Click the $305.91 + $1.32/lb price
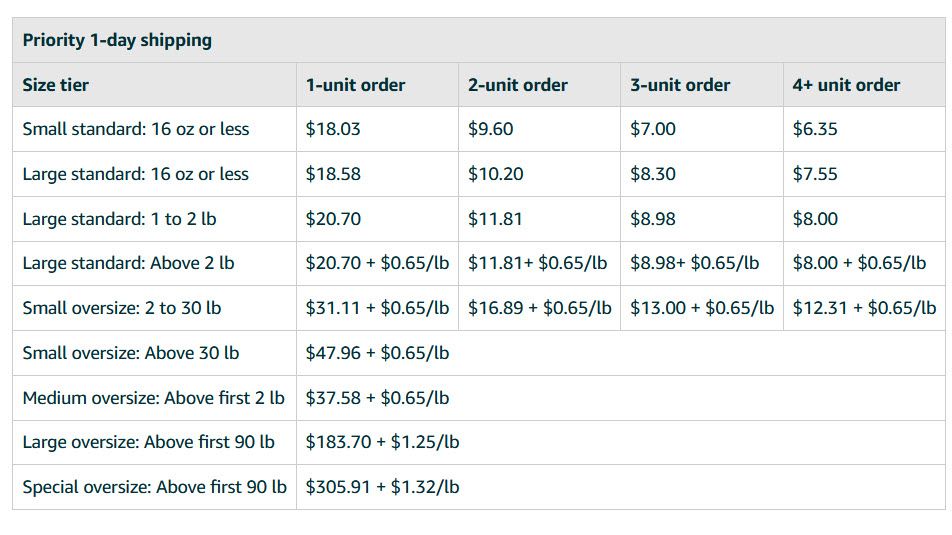The height and width of the screenshot is (535, 952). click(x=382, y=487)
